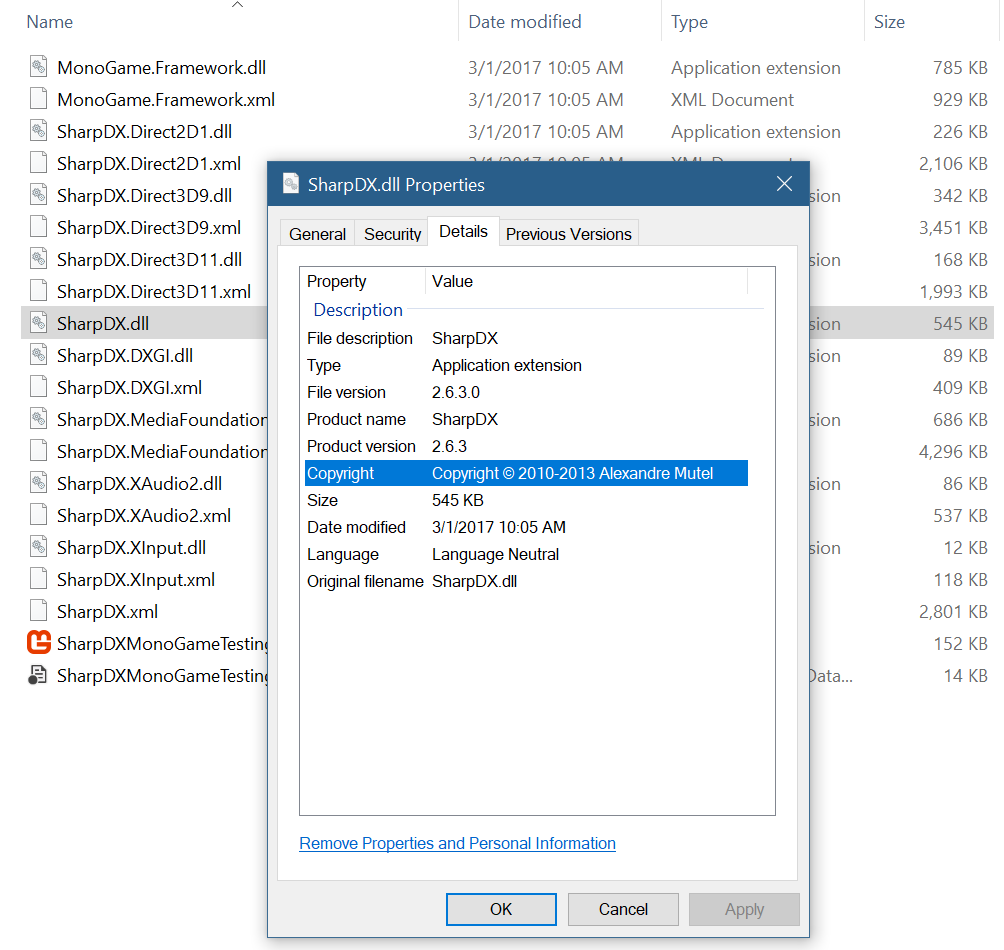This screenshot has width=1004, height=950.
Task: Select the File version property row
Action: point(537,392)
